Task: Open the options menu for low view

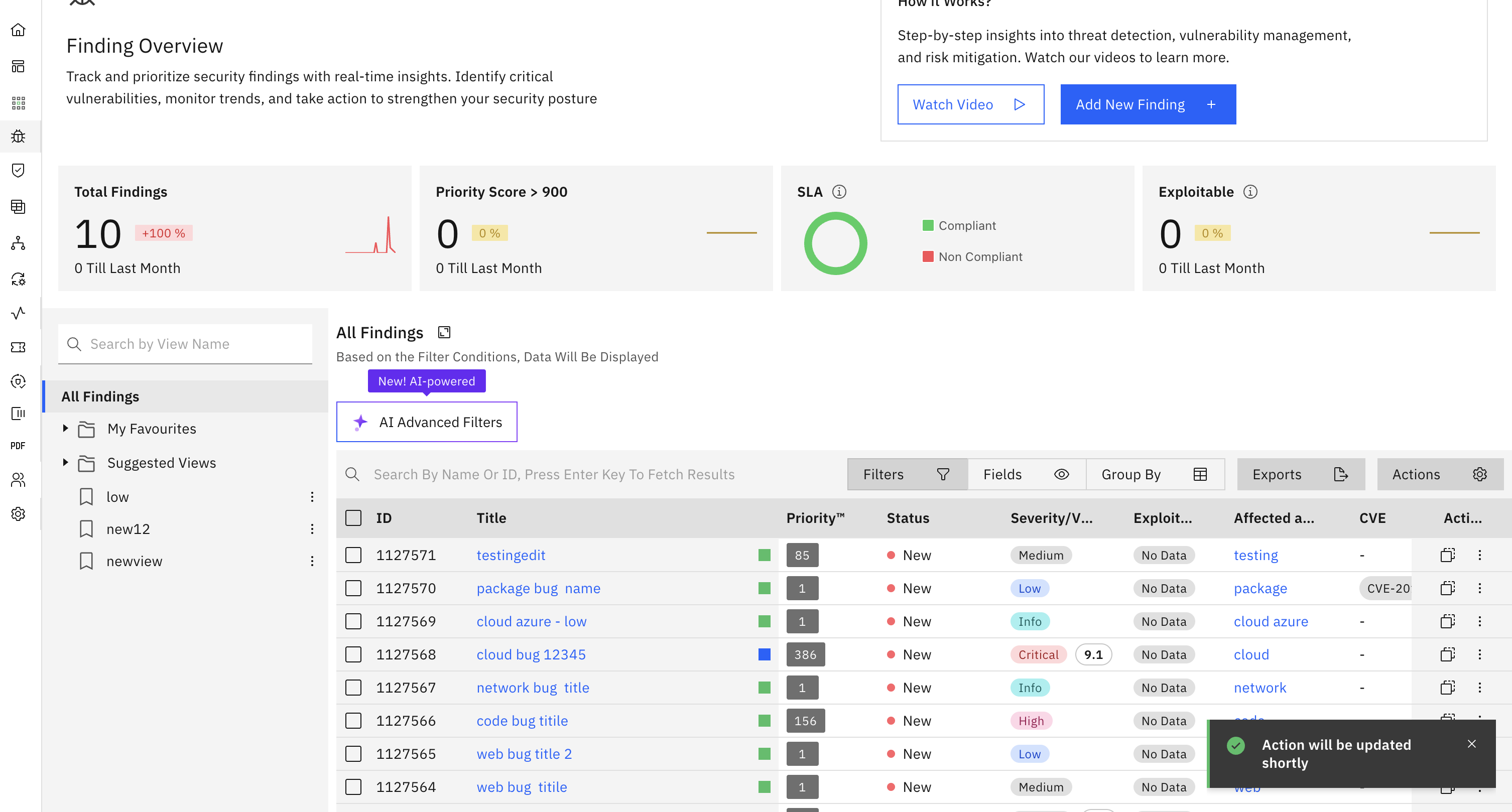Action: 312,497
